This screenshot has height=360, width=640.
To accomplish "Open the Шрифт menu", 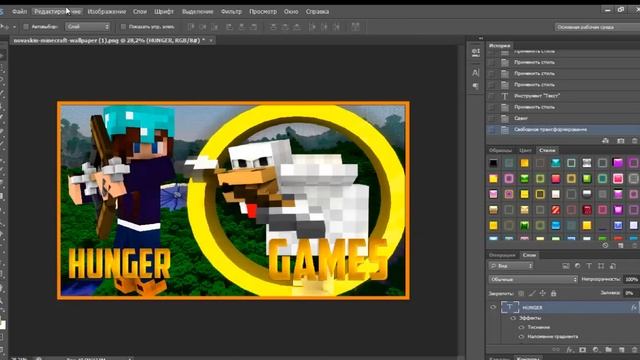I will click(164, 11).
